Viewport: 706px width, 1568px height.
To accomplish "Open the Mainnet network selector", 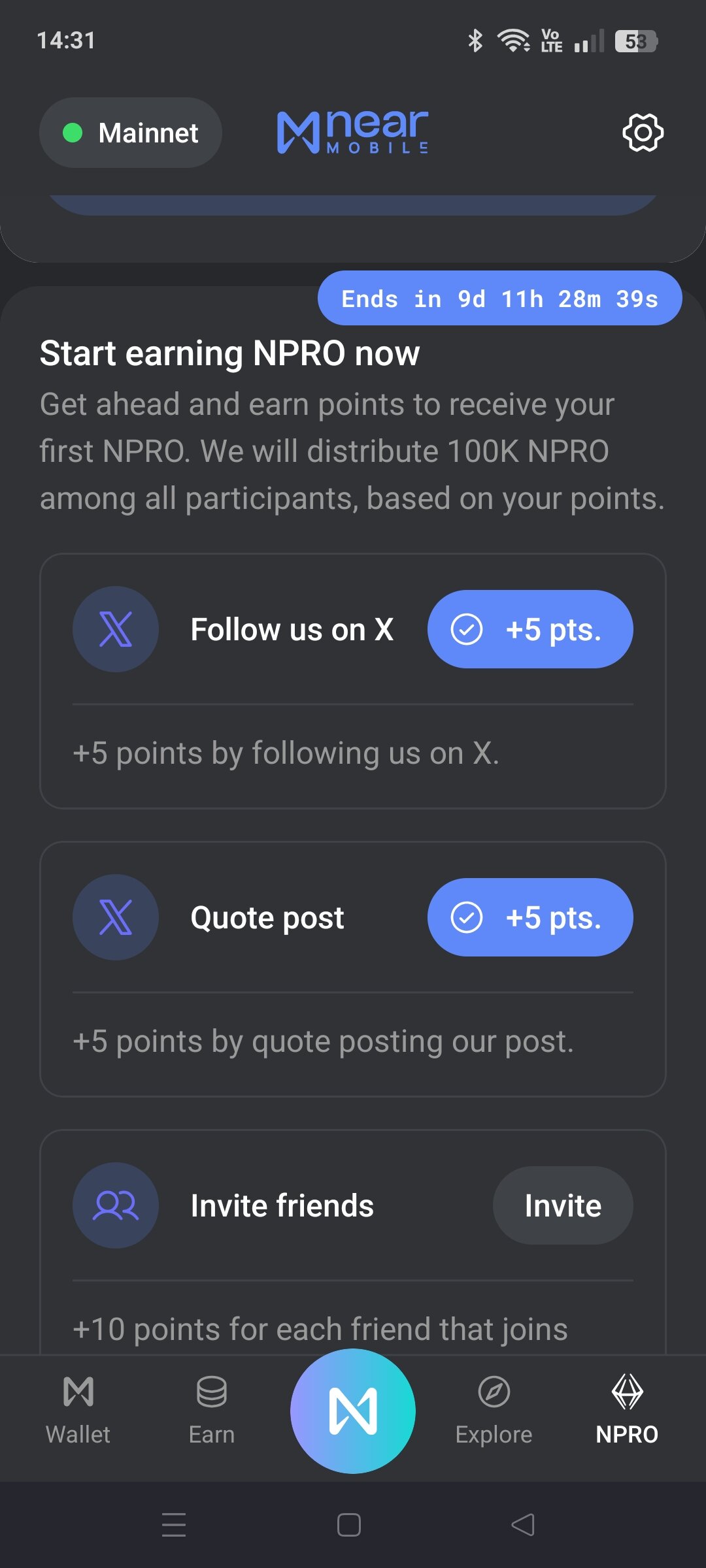I will click(x=131, y=133).
